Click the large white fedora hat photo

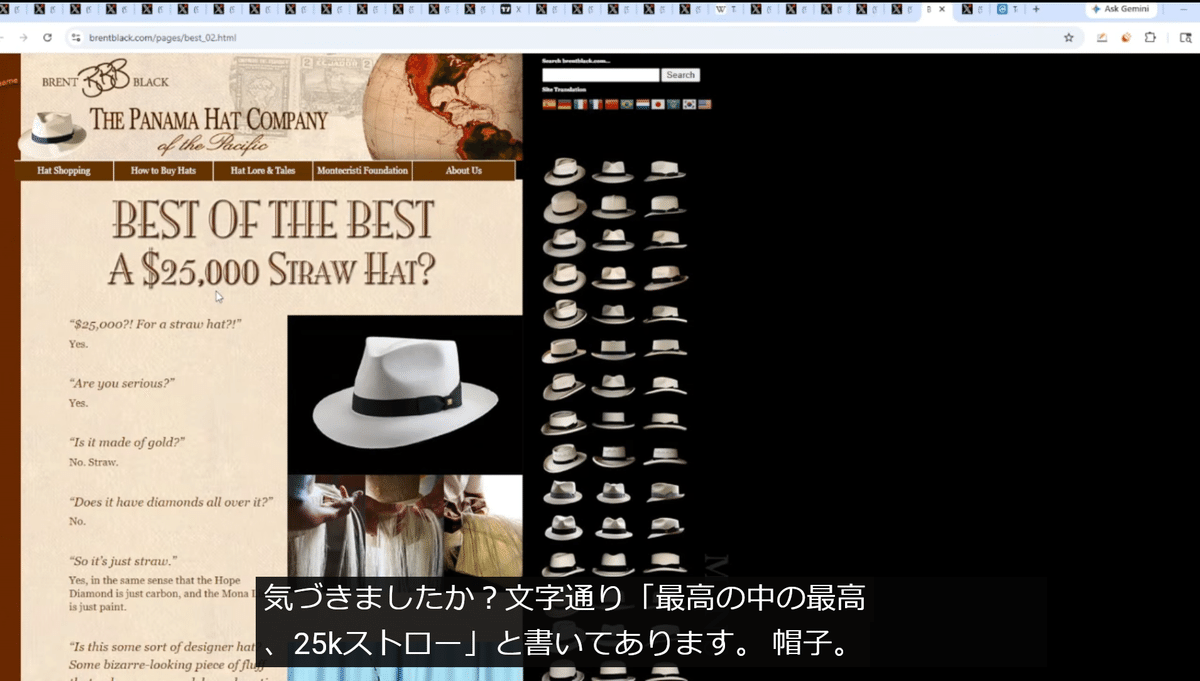click(406, 395)
